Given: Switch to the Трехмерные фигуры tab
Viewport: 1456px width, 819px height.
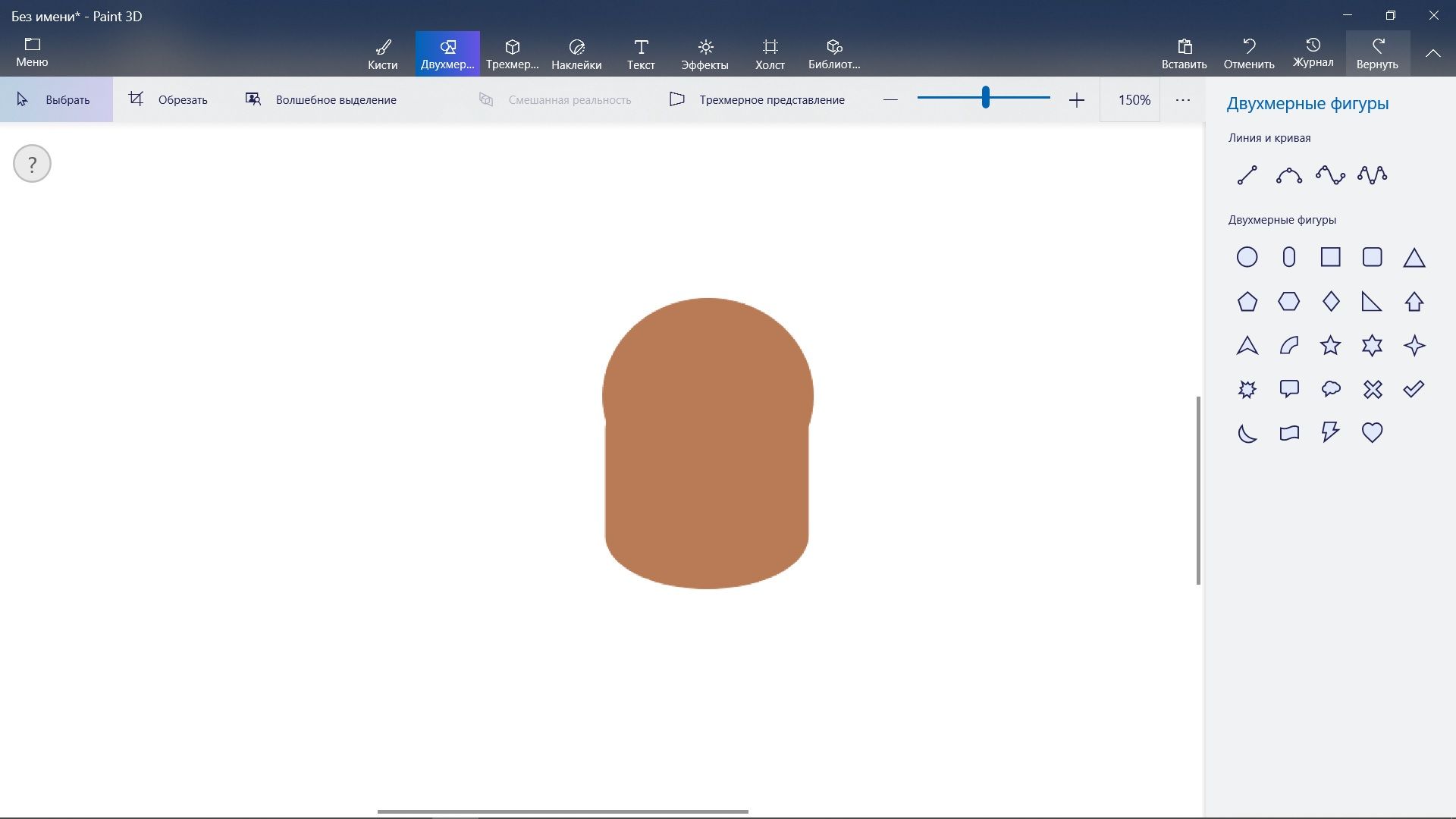Looking at the screenshot, I should tap(512, 54).
